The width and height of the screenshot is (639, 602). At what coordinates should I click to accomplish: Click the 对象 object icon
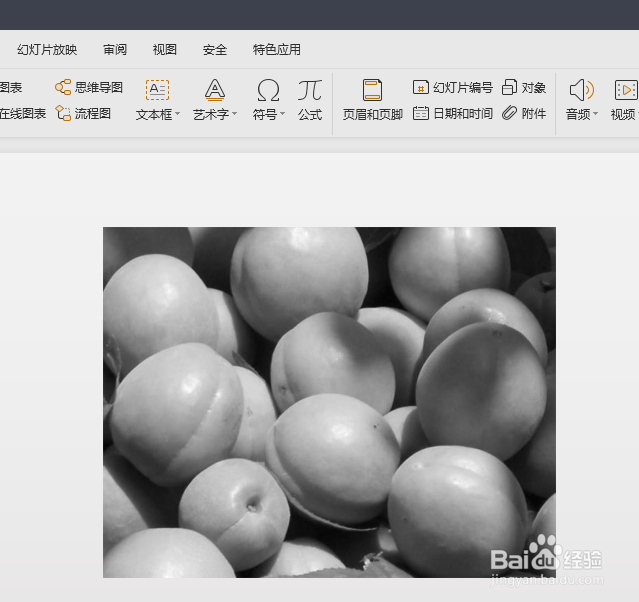(x=509, y=87)
